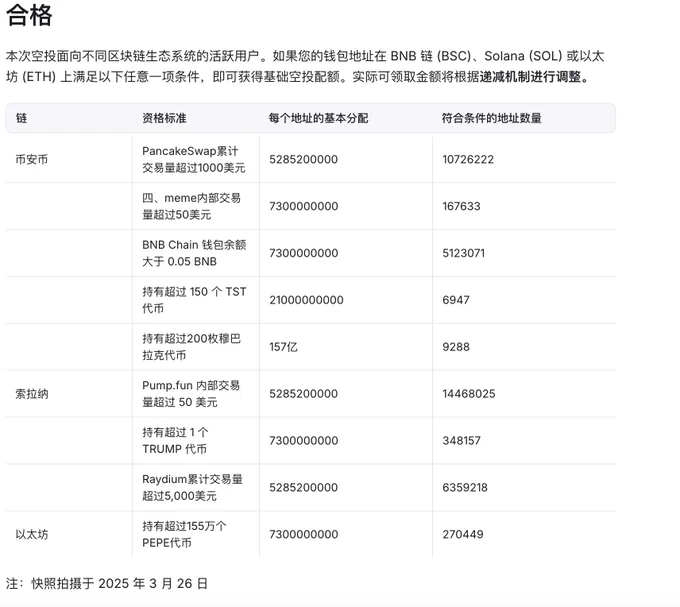This screenshot has width=680, height=607.
Task: Select the address count 348157
Action: [461, 441]
